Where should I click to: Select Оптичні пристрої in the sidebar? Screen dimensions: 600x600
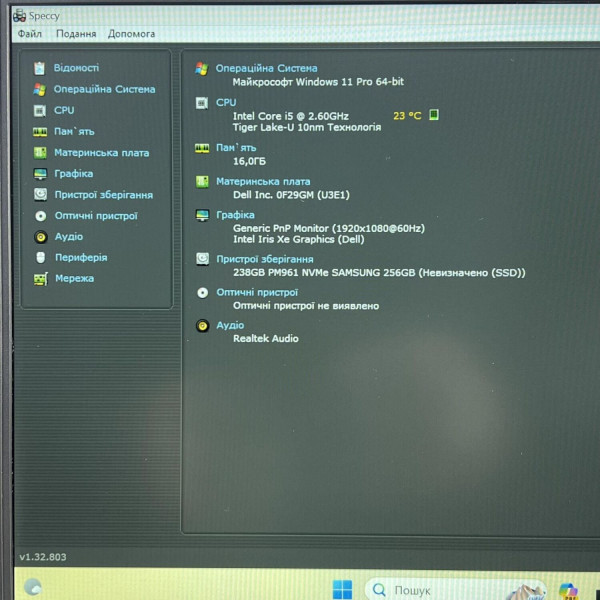pos(96,216)
